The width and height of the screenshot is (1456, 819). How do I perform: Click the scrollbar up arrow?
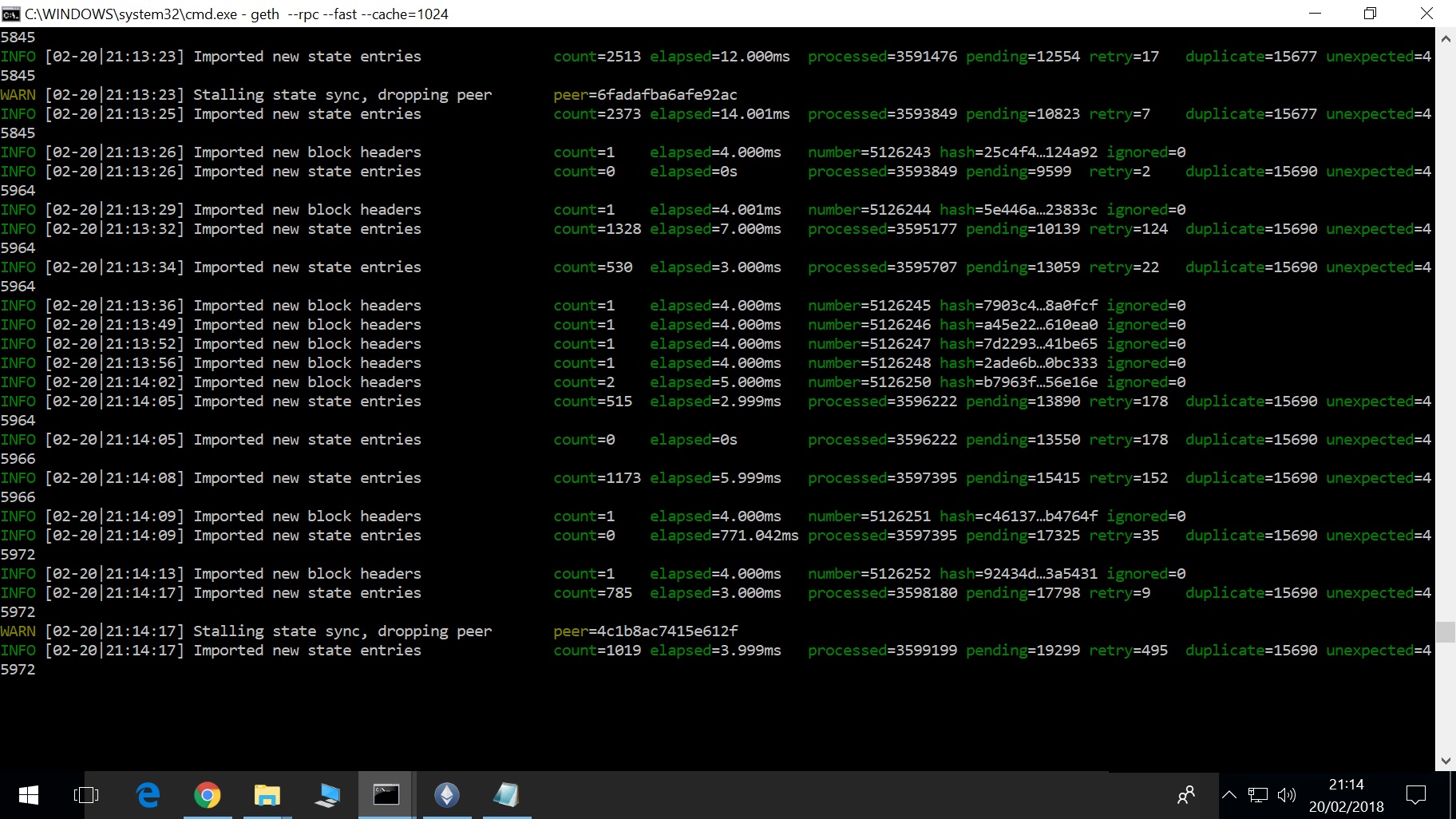click(x=1446, y=38)
